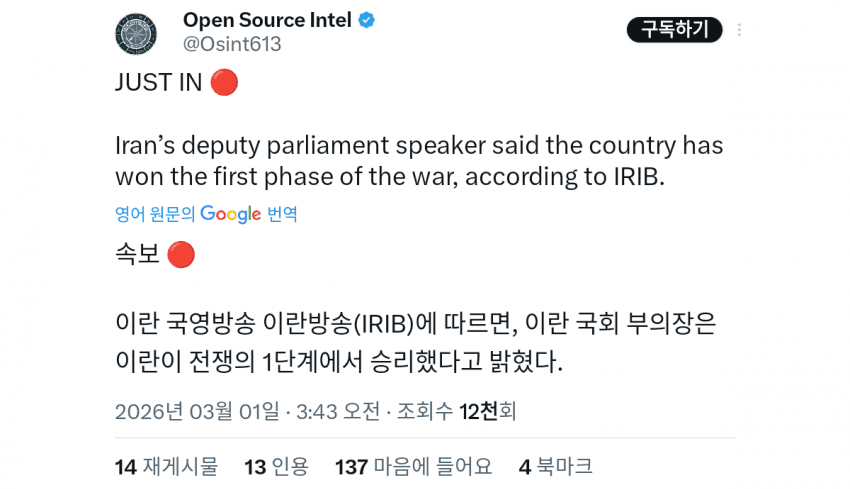Show the 13 인용 quotes list
Screen dimensions: 850x489
[276, 466]
